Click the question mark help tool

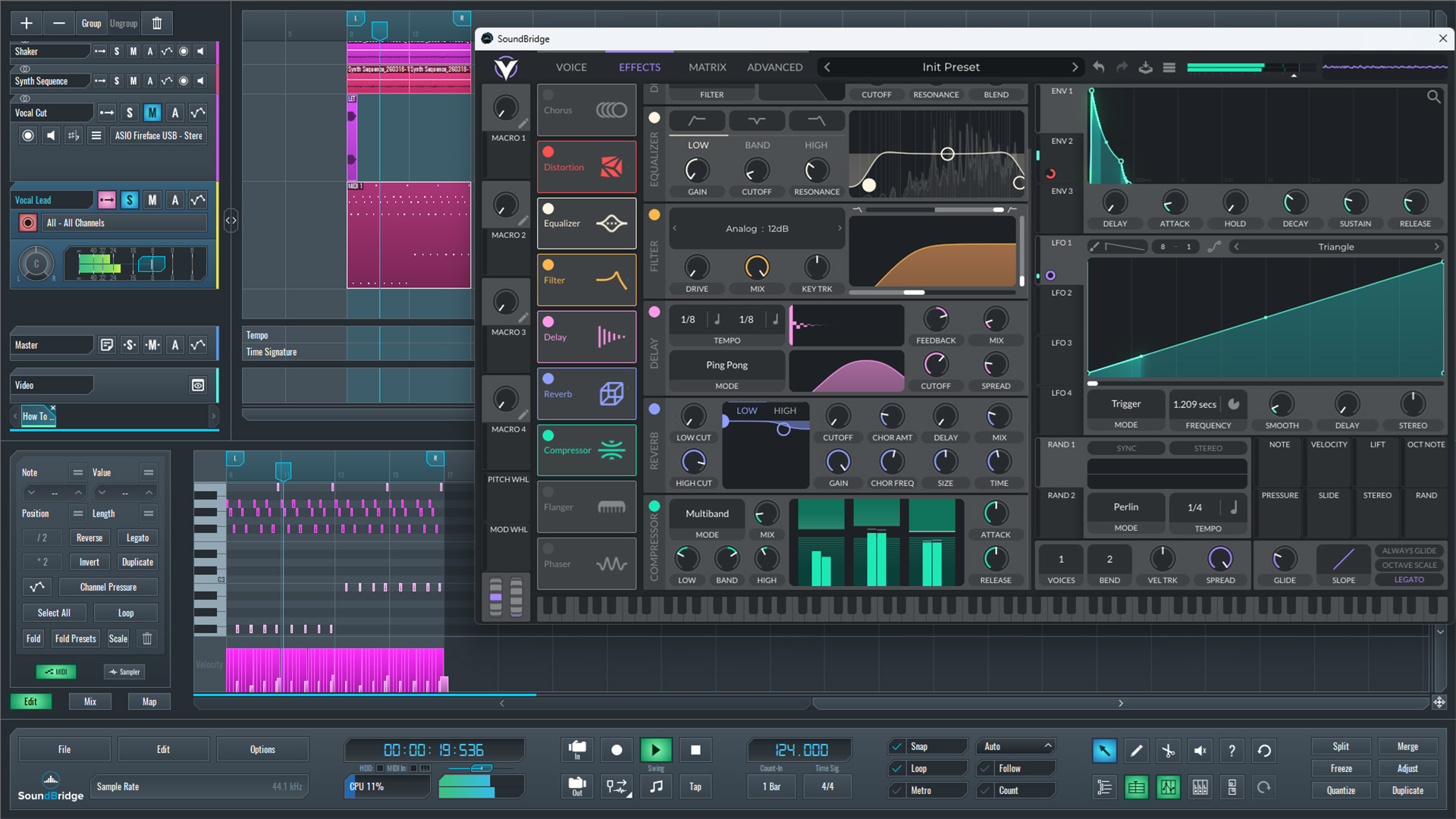pos(1232,751)
